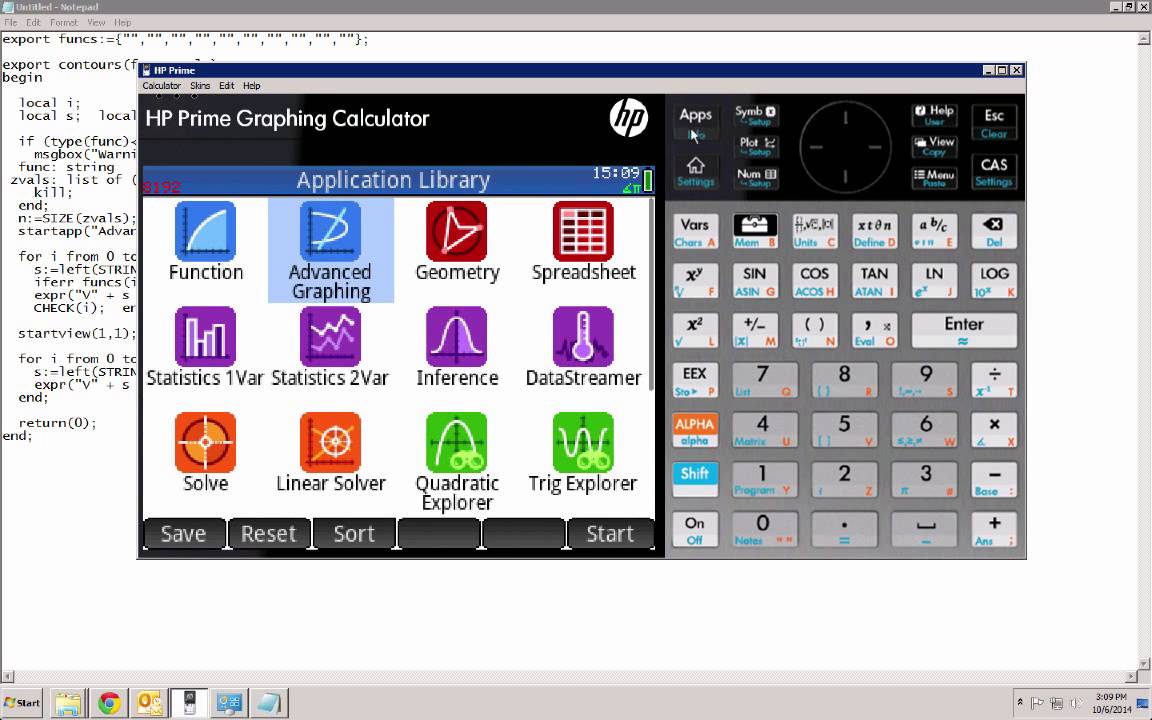Click the SIN key
This screenshot has width=1152, height=720.
coord(755,281)
